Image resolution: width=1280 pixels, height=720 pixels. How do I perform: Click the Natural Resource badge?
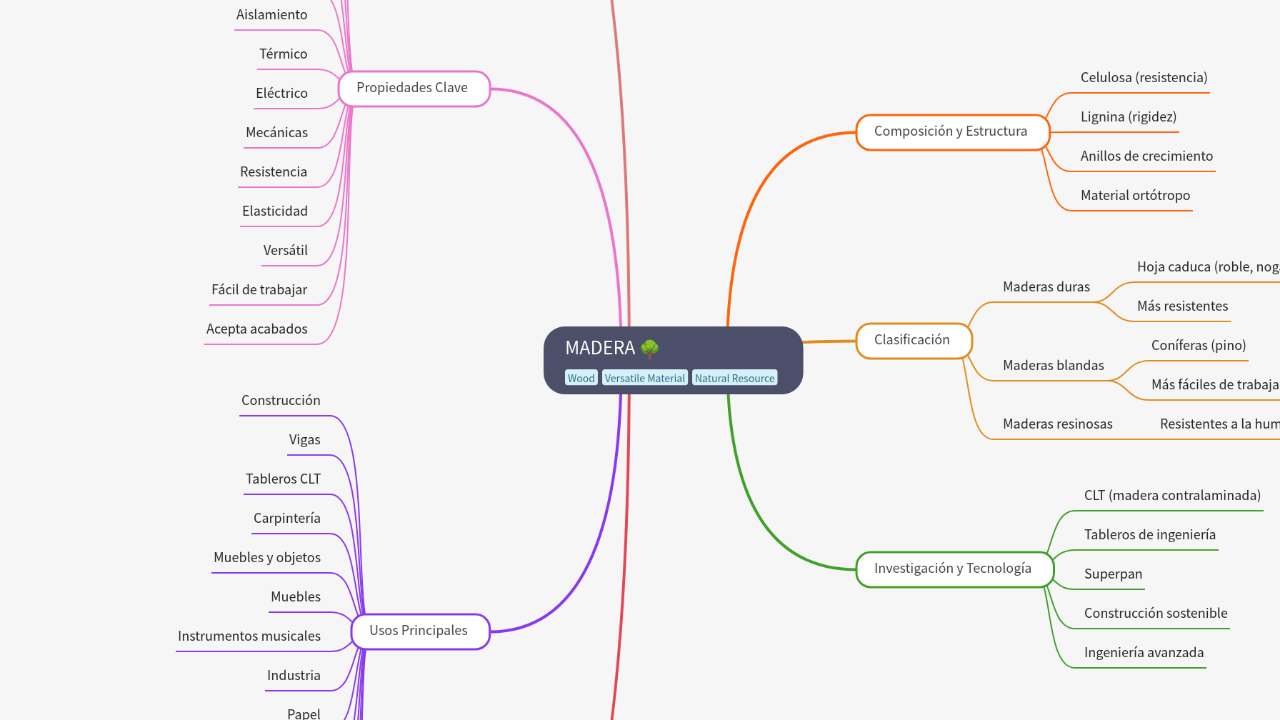click(734, 377)
